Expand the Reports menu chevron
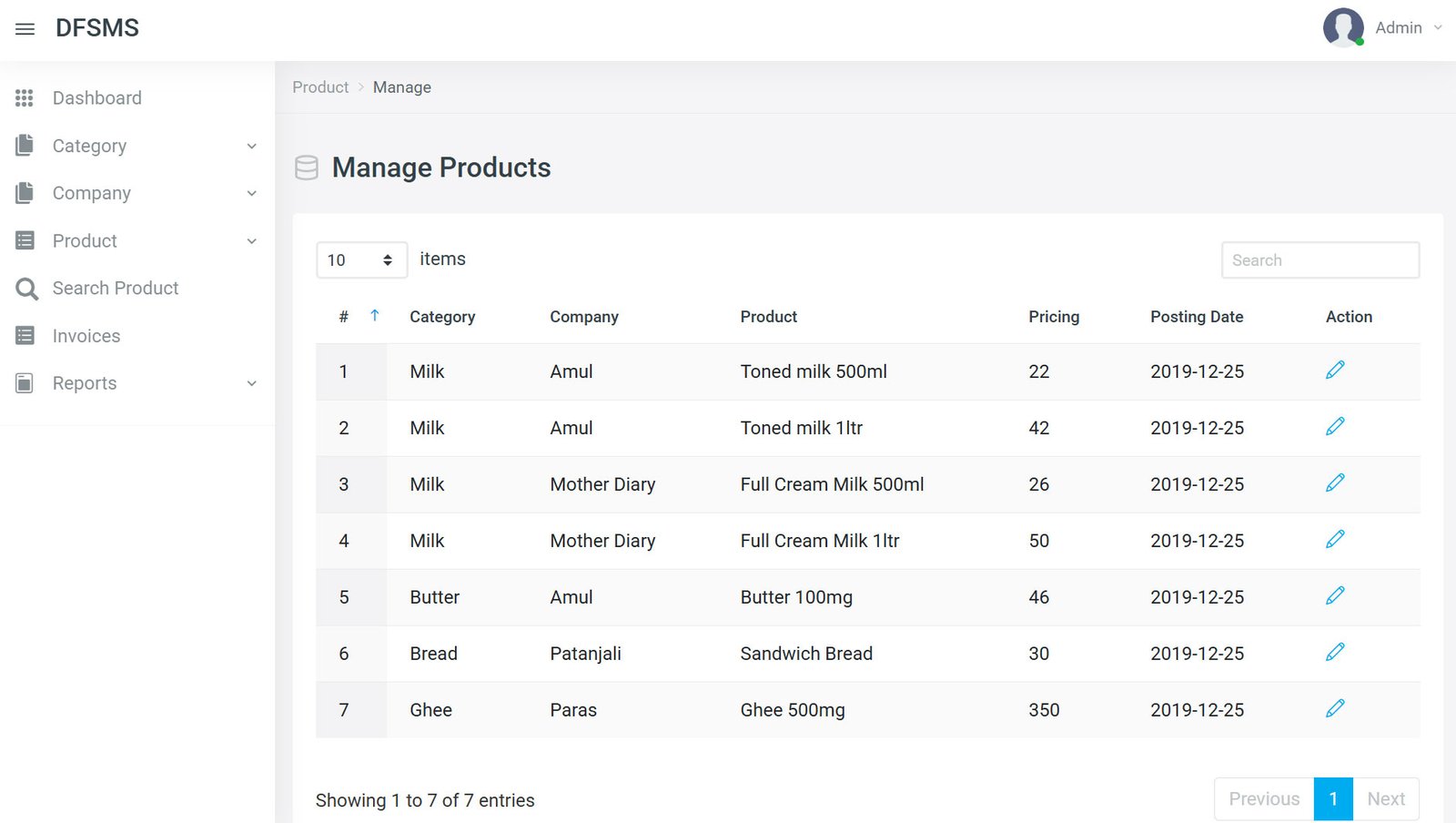Viewport: 1456px width, 823px height. point(252,383)
